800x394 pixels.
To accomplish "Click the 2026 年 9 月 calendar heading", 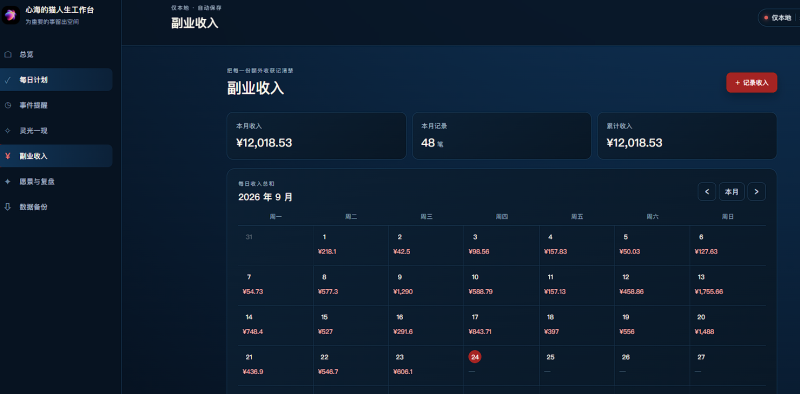I will (265, 197).
